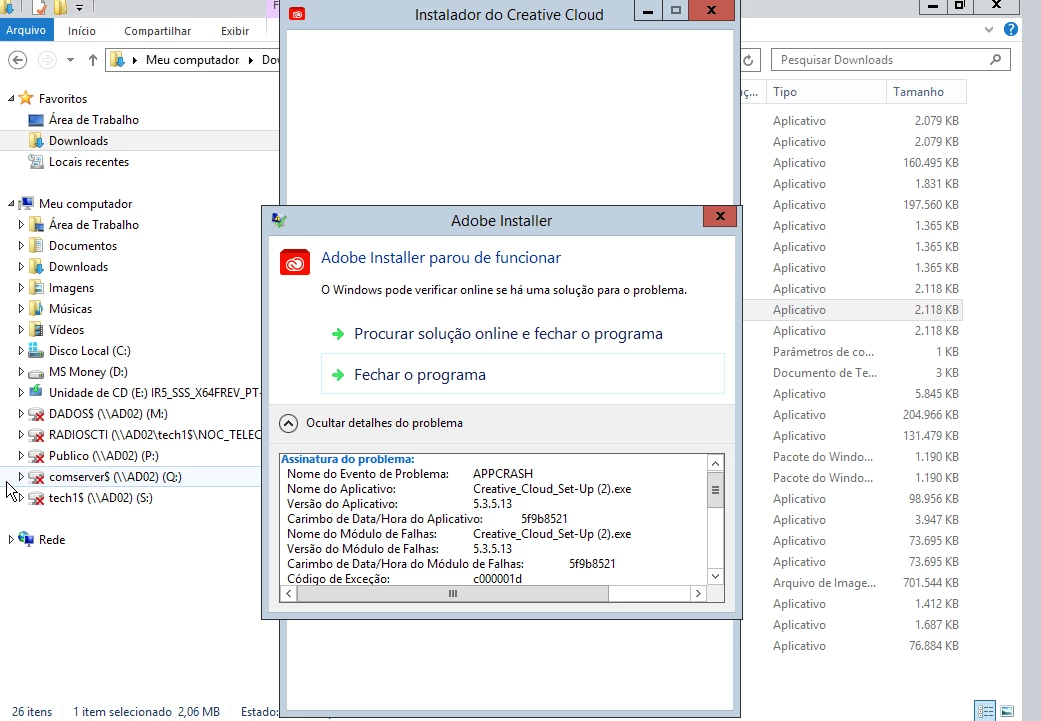Click the Favoritos star icon
The height and width of the screenshot is (721, 1041).
coord(26,98)
